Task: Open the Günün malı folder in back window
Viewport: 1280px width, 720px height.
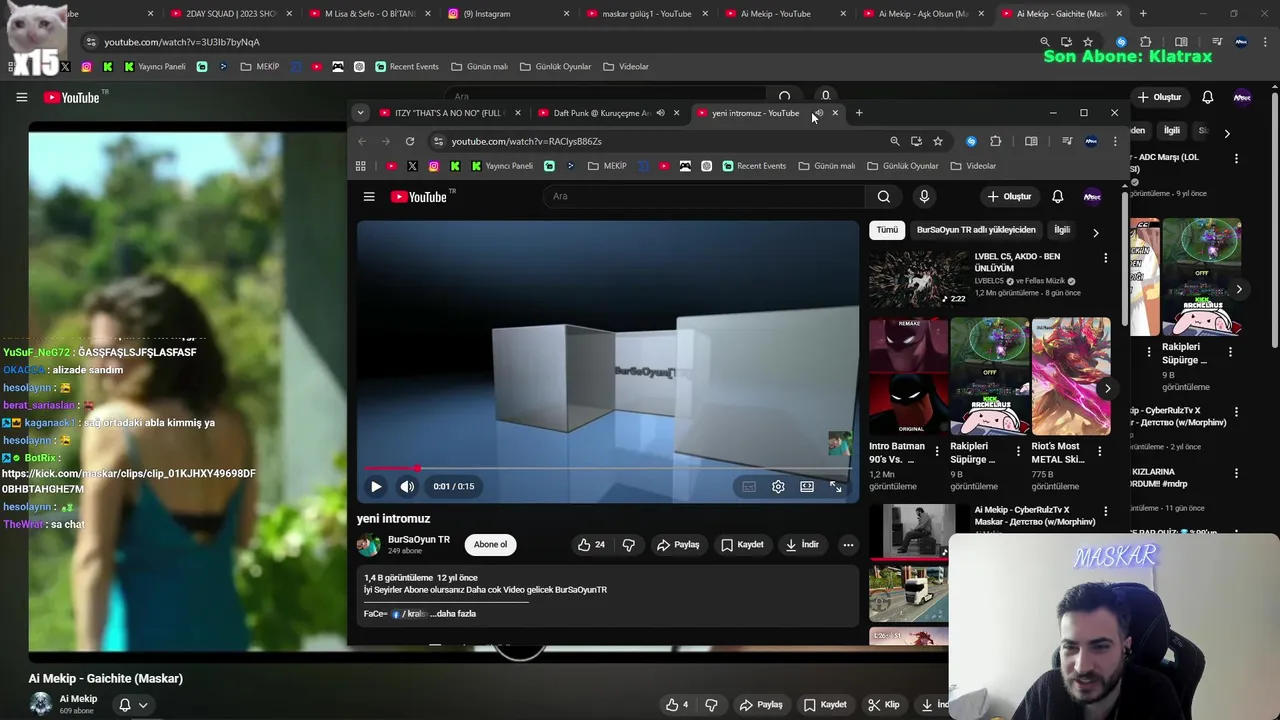Action: 479,67
